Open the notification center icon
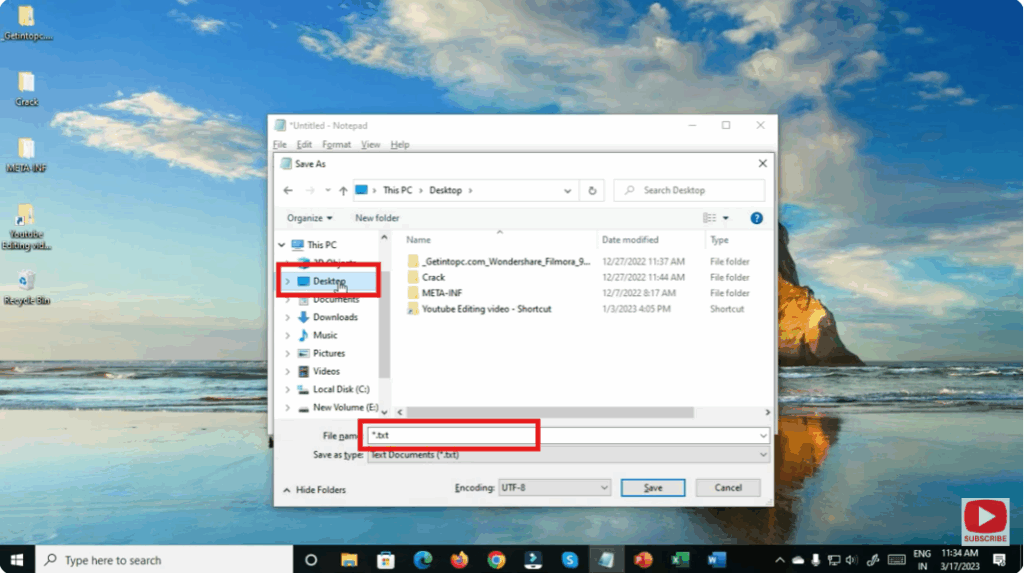 click(x=999, y=560)
